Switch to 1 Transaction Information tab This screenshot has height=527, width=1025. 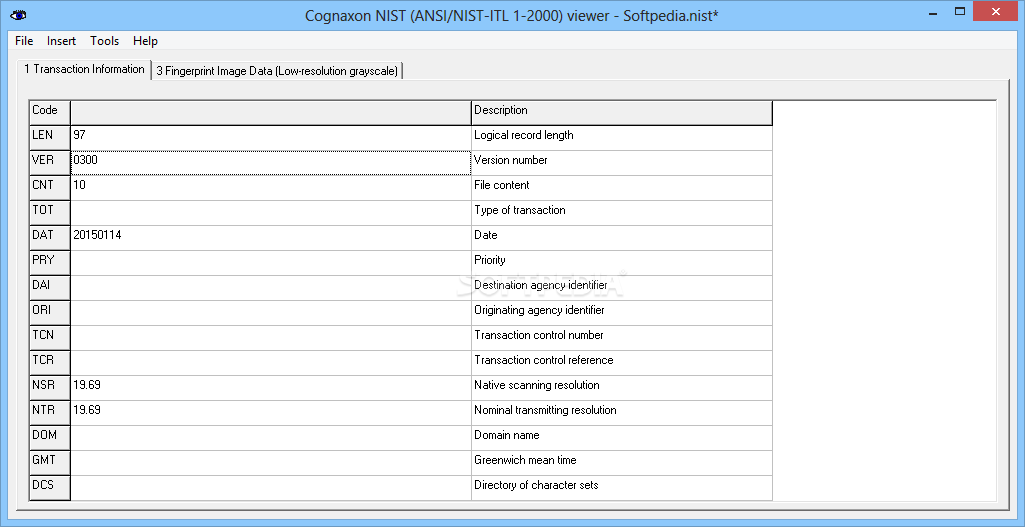pos(84,69)
